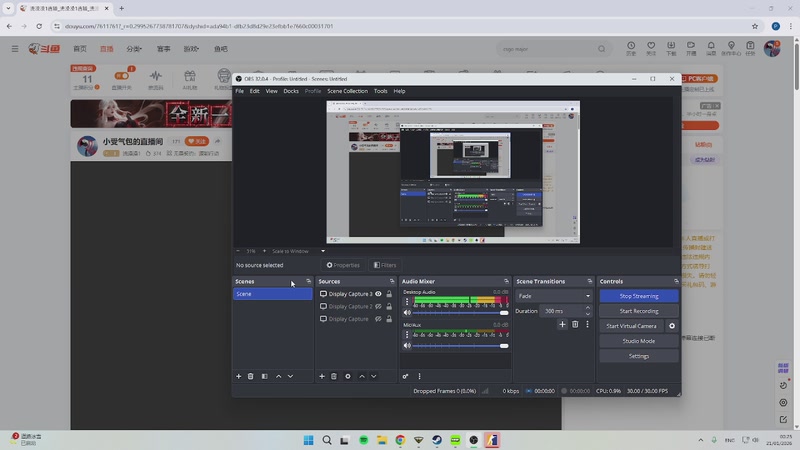
Task: Open the Scene Collection menu
Action: pos(347,91)
